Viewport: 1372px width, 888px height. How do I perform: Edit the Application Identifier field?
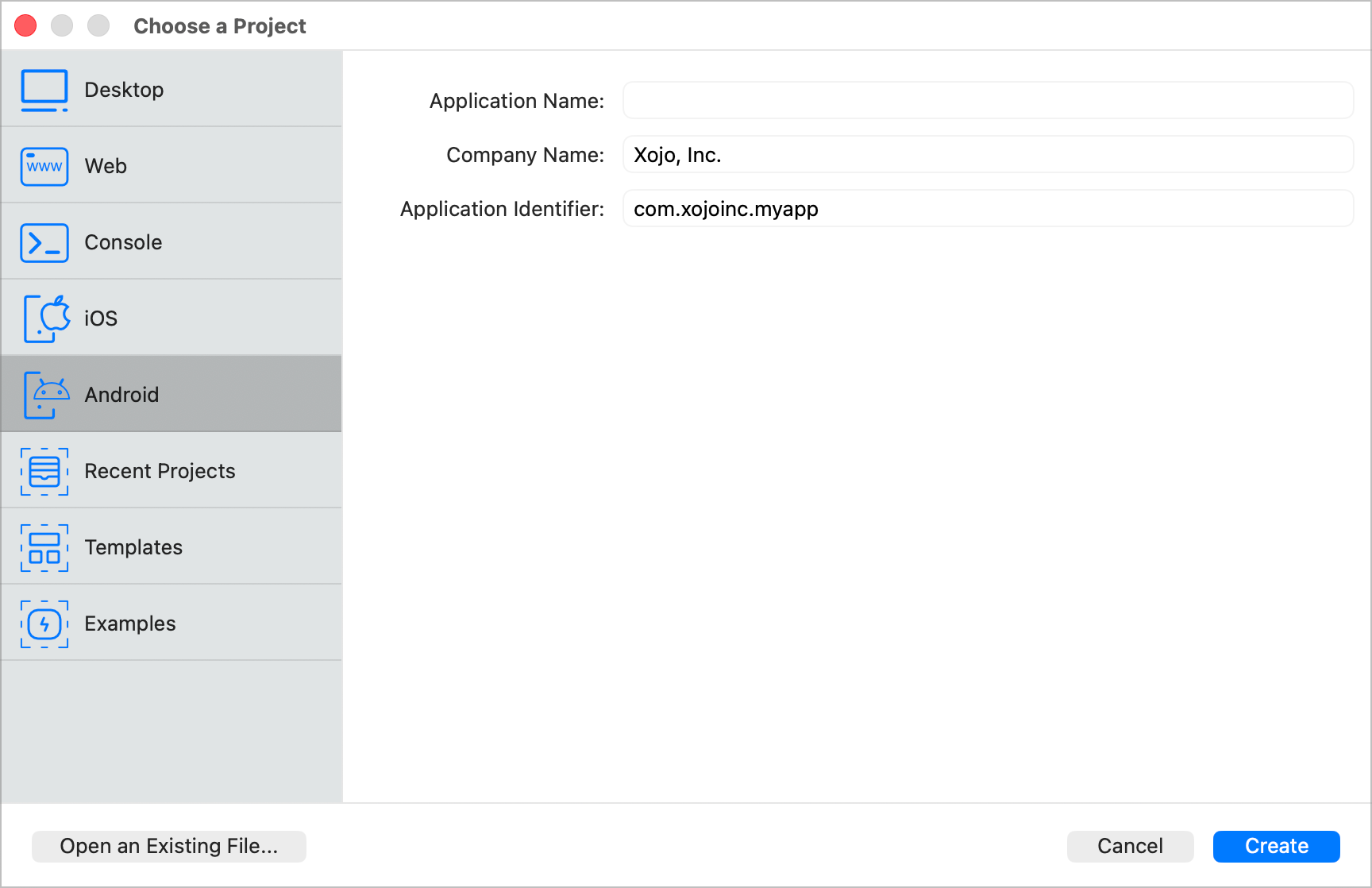(988, 209)
